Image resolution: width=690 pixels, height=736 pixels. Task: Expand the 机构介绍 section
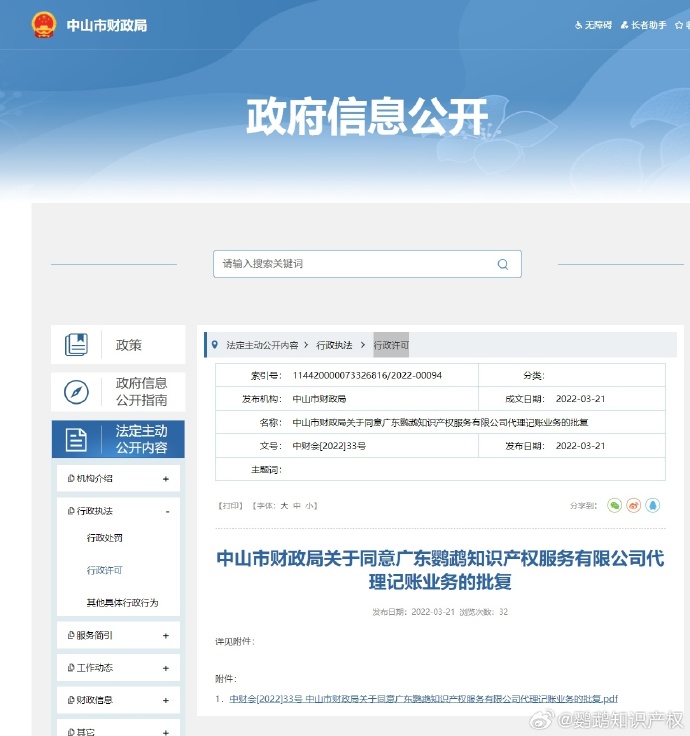[x=166, y=479]
